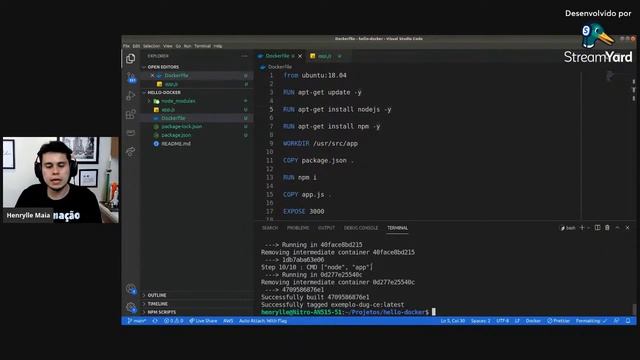Close Dockerfile entry in Open Editors

(152, 76)
